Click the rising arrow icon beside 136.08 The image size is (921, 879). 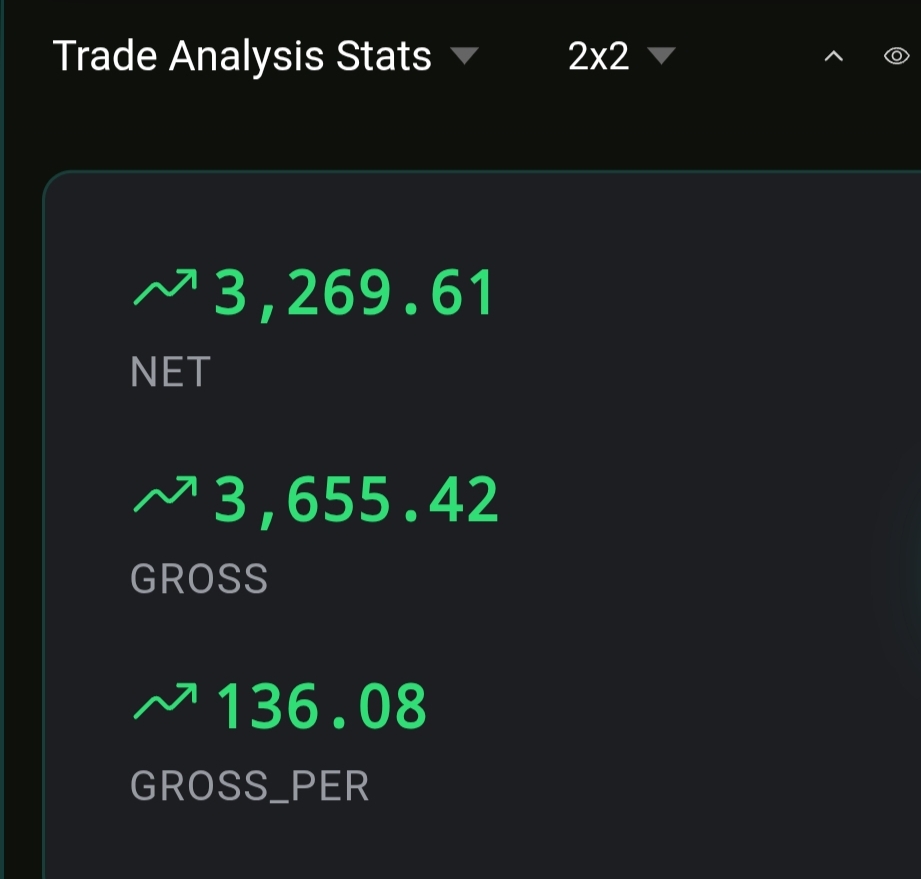(165, 704)
